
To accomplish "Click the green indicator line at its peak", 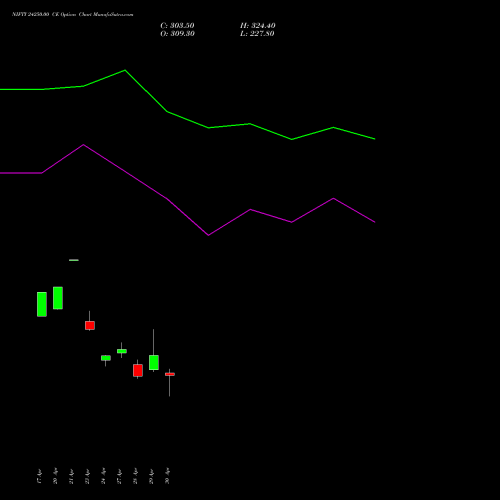I will [x=125, y=70].
